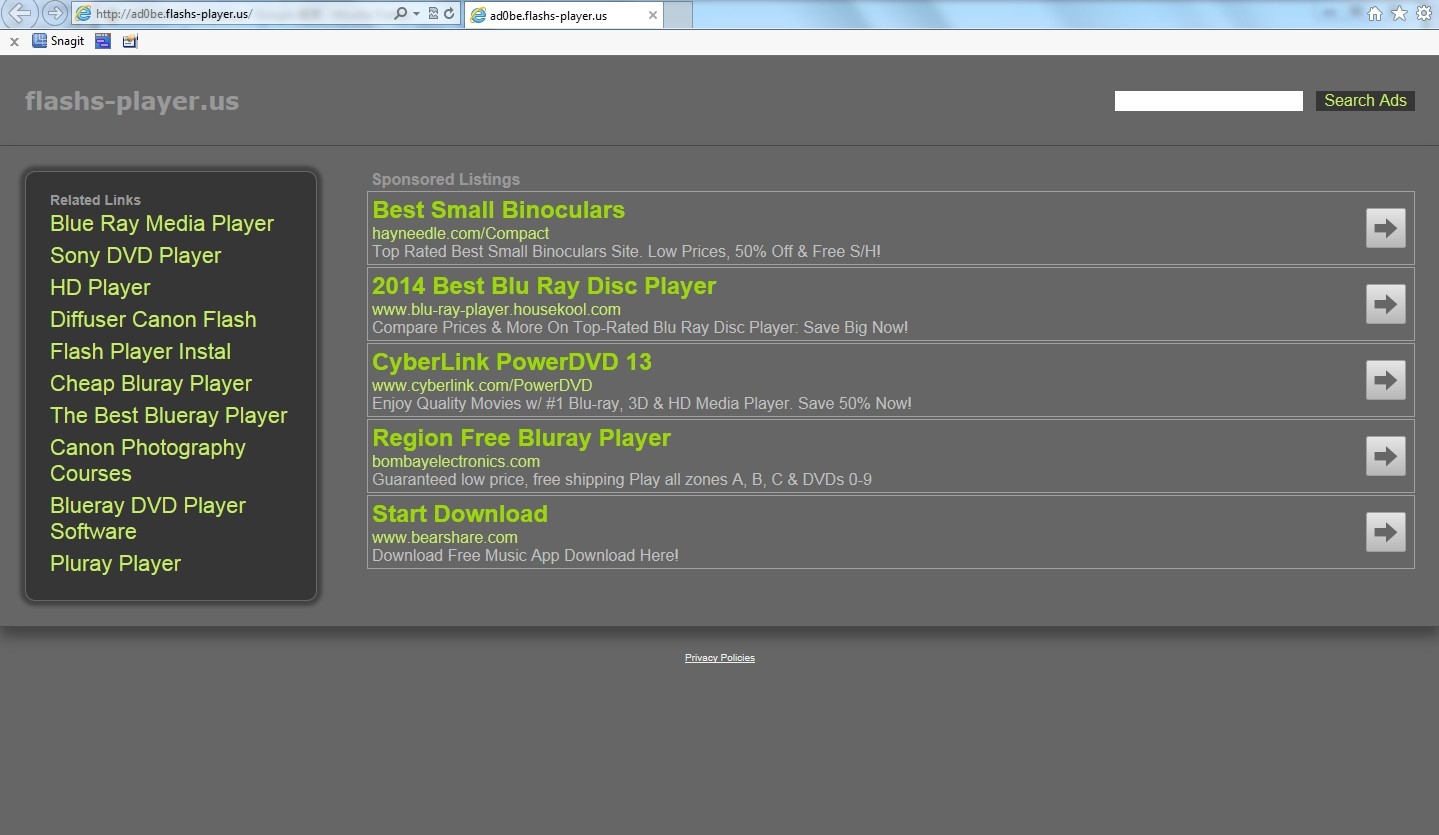Viewport: 1439px width, 835px height.
Task: Click the hayneedle.com/Compact URL
Action: (x=460, y=233)
